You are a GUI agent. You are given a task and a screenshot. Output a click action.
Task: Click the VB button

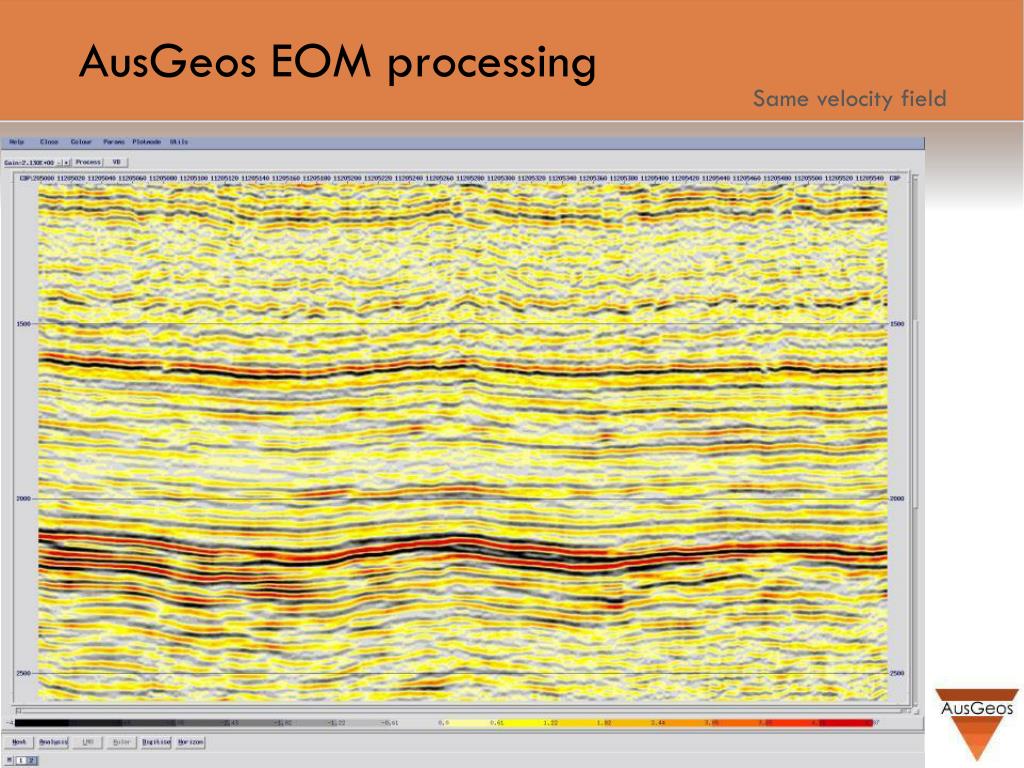tap(116, 162)
